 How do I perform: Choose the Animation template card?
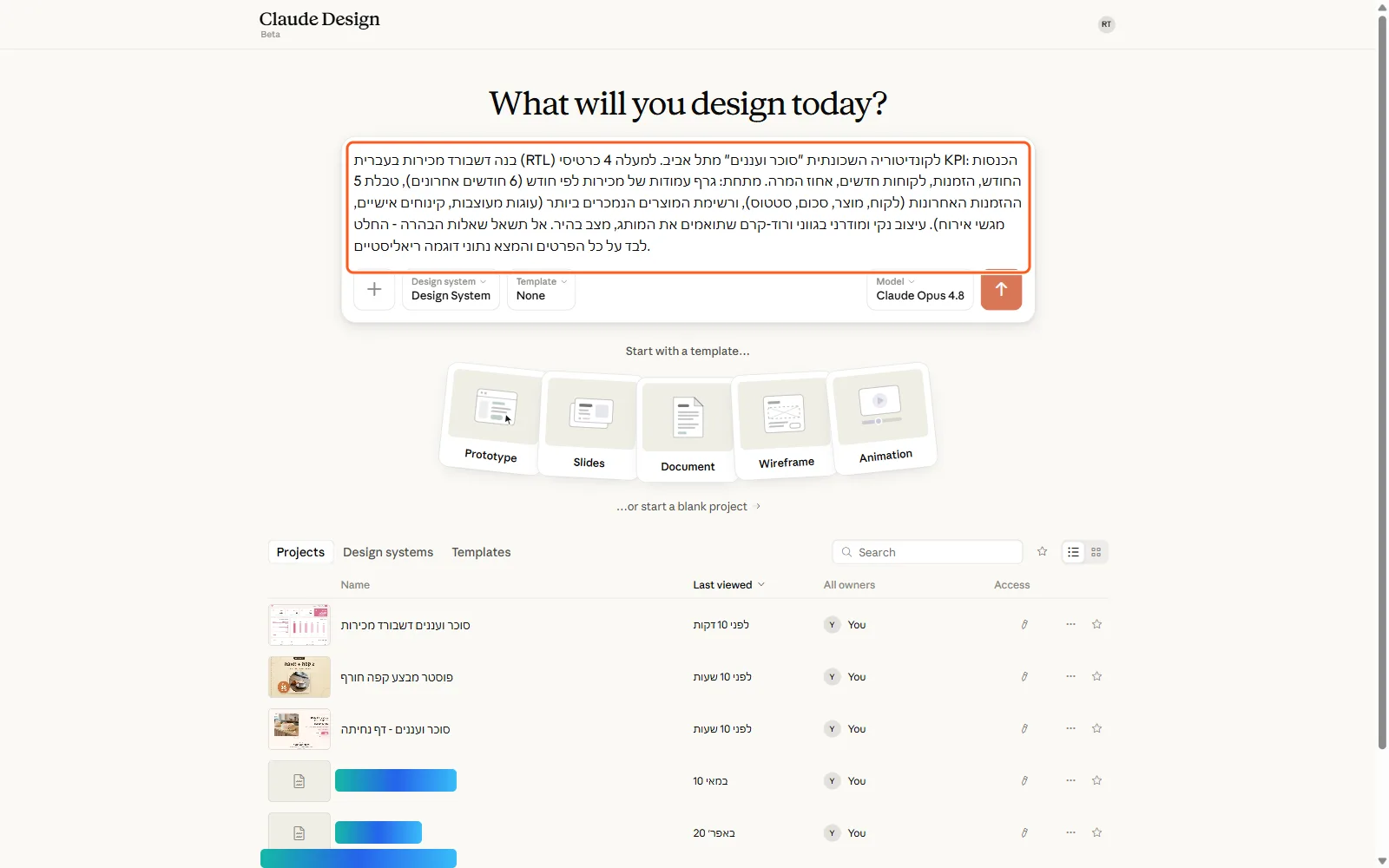coord(883,418)
